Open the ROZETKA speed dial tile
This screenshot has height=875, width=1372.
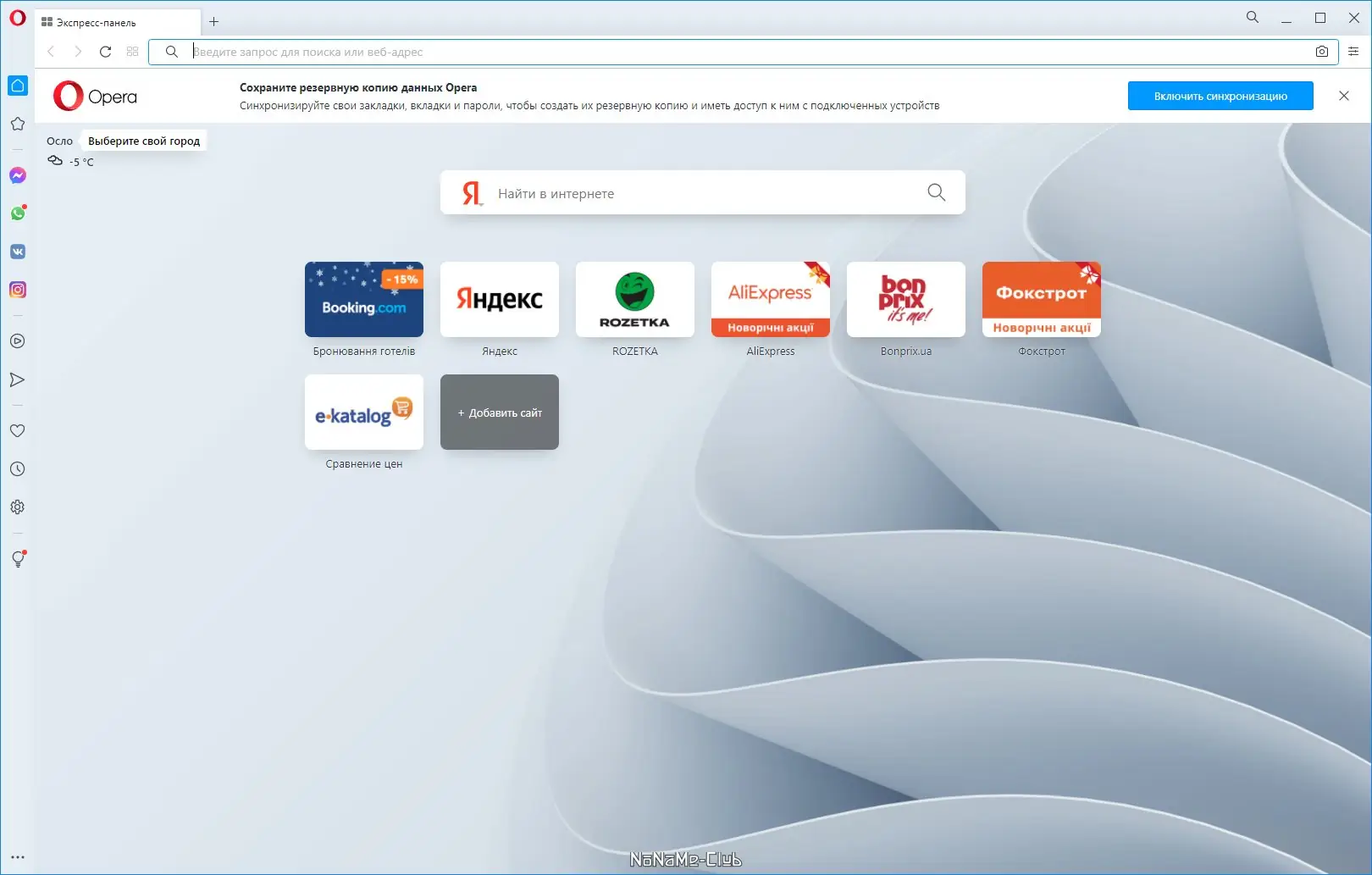point(635,299)
